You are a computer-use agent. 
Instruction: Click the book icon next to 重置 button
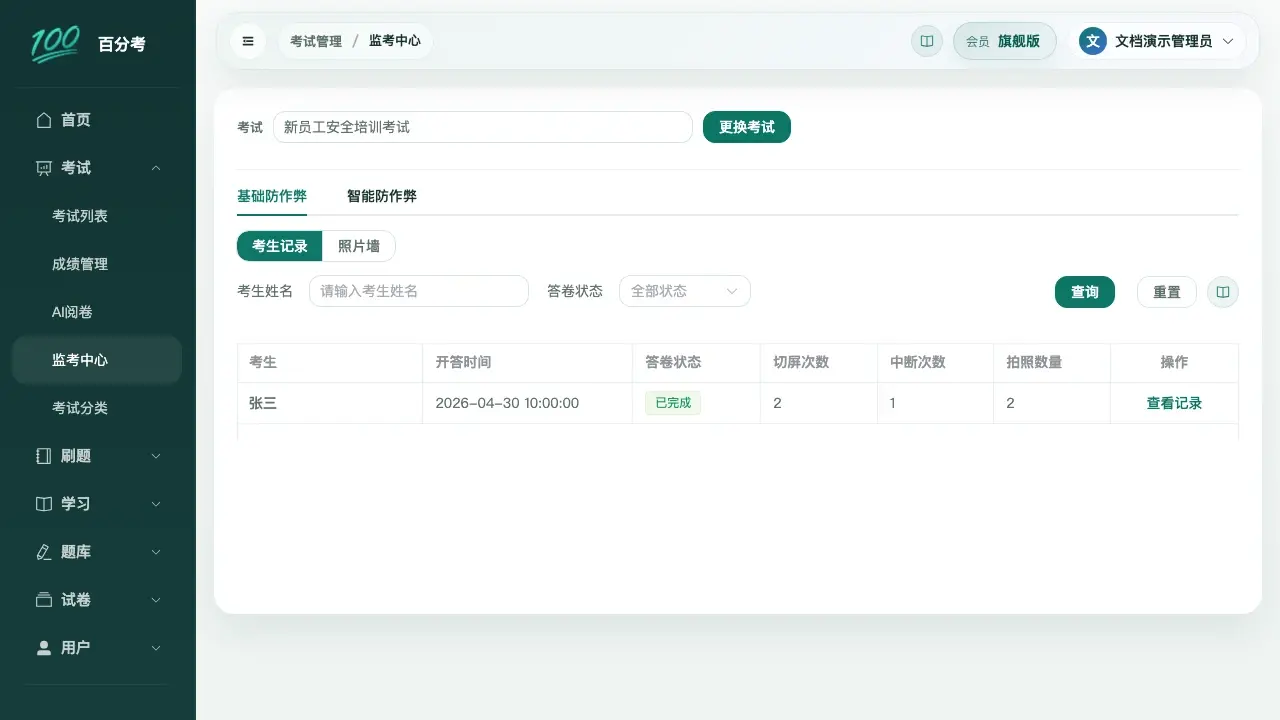click(1223, 292)
